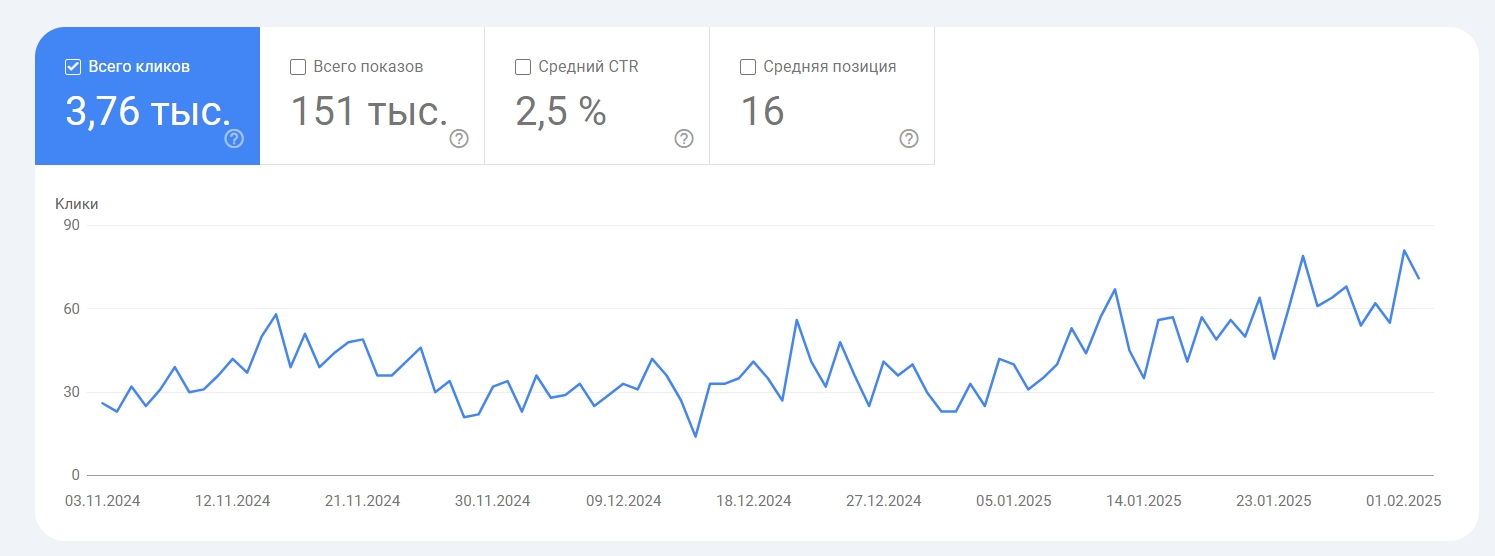Click Средняя позиция label text
The height and width of the screenshot is (556, 1495).
(830, 67)
